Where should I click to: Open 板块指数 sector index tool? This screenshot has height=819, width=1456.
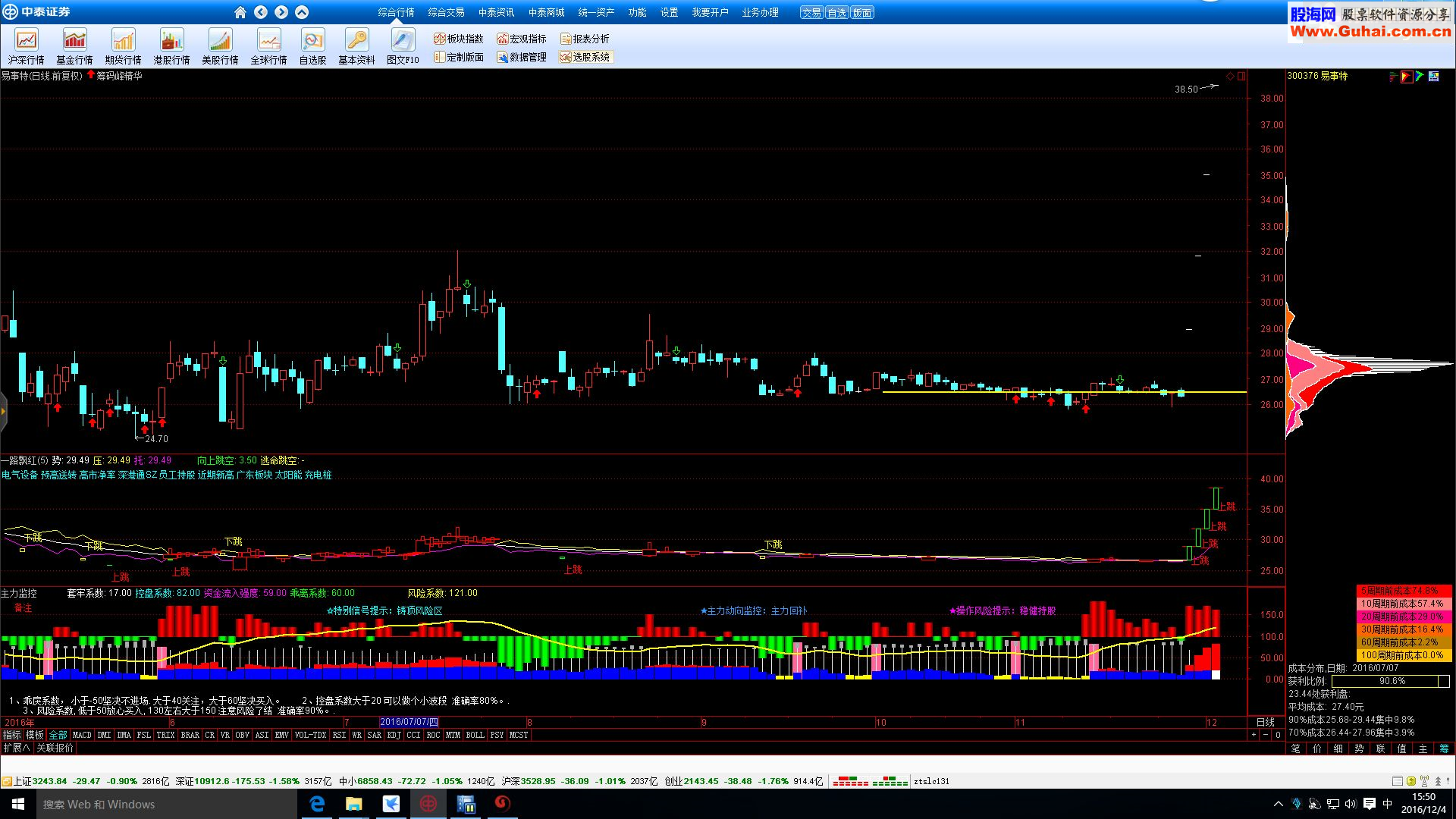pyautogui.click(x=459, y=39)
